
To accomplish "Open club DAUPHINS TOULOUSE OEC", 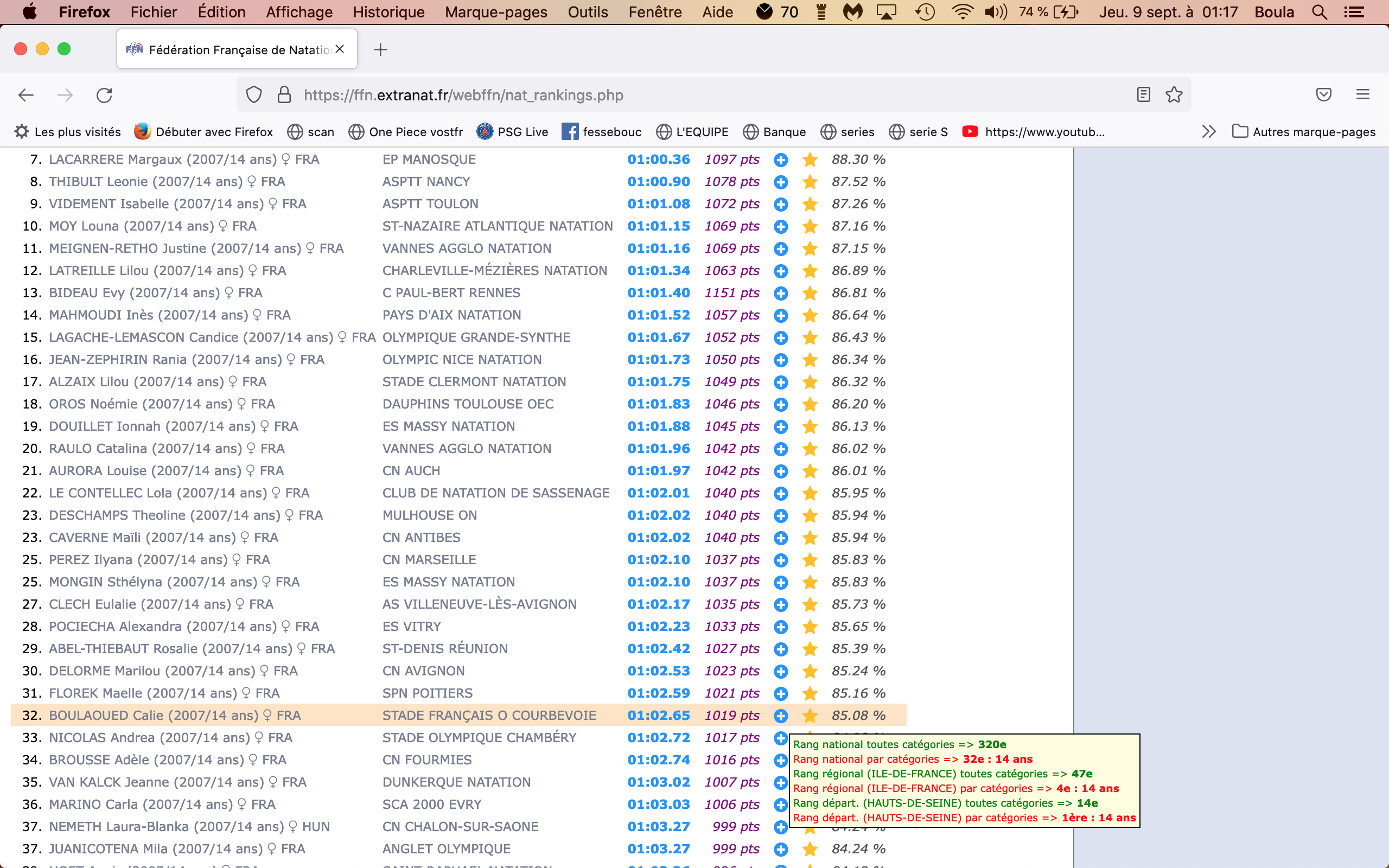I will pyautogui.click(x=468, y=404).
